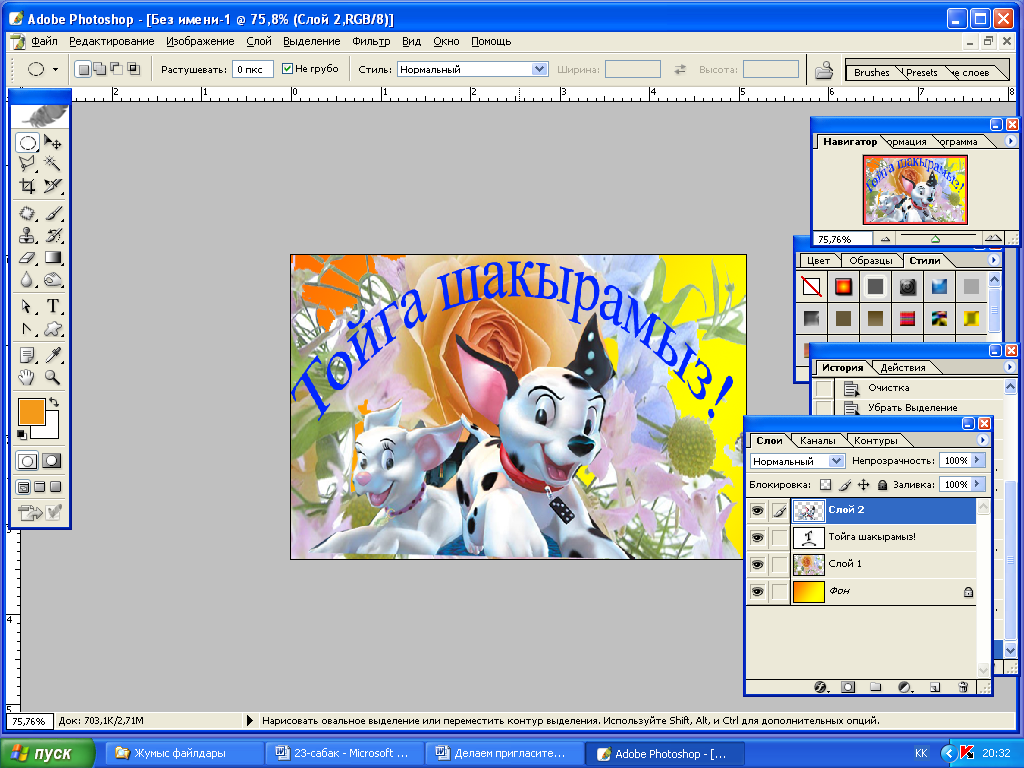Select 'Убрать Выделение' history state

click(912, 408)
